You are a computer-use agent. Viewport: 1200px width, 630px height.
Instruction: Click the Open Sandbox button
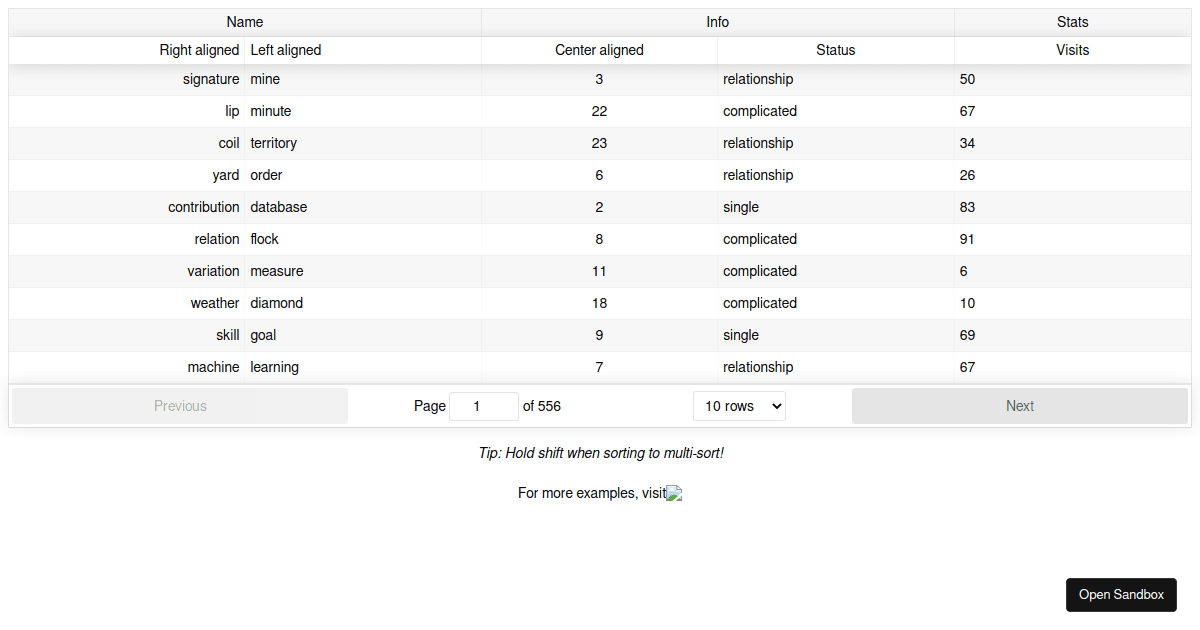[1121, 594]
